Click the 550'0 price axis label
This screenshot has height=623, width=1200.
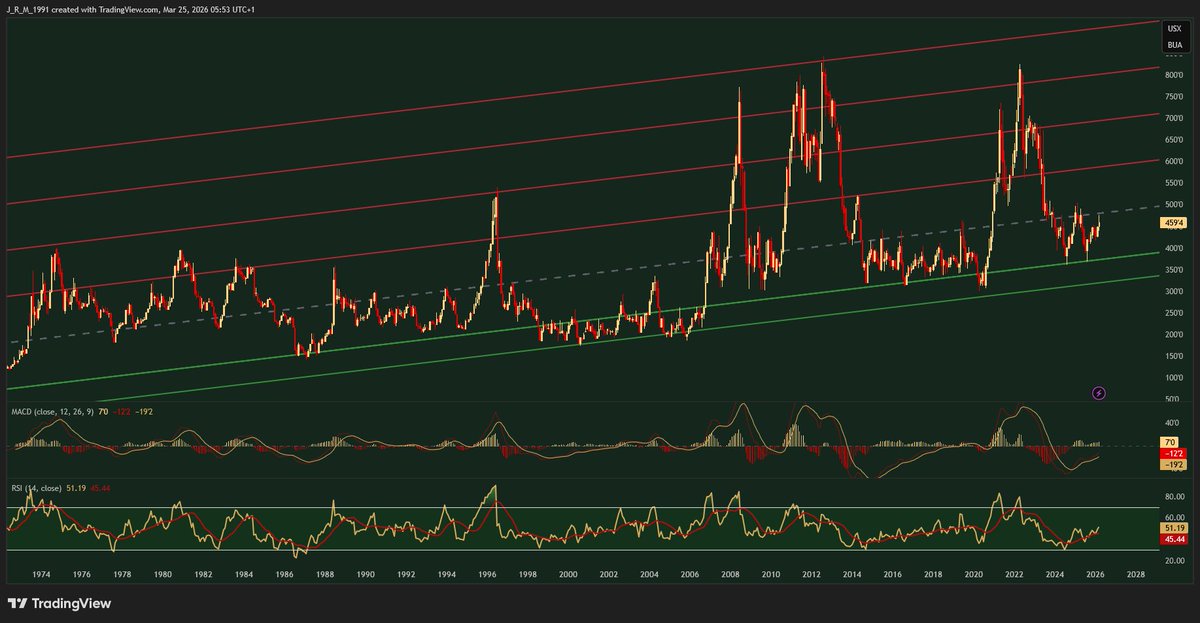click(x=1172, y=184)
